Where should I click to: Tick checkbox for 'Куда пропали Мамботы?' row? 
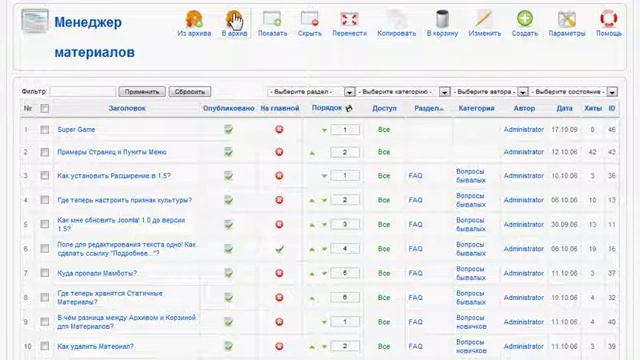[44, 273]
